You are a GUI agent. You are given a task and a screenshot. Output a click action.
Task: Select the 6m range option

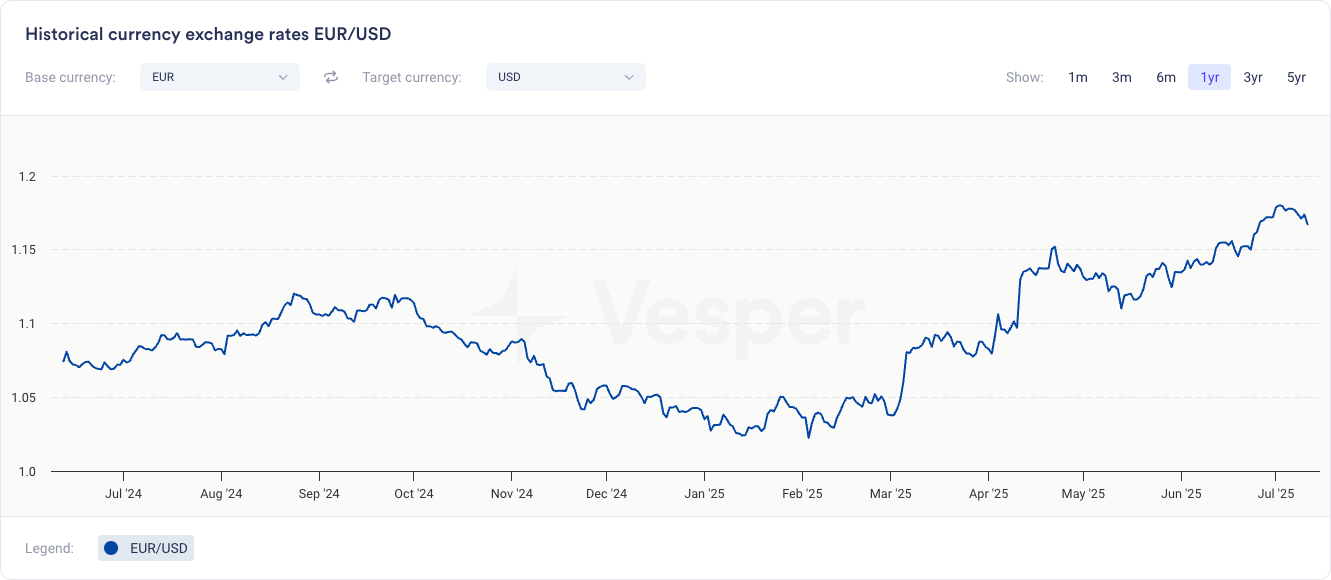(1166, 77)
